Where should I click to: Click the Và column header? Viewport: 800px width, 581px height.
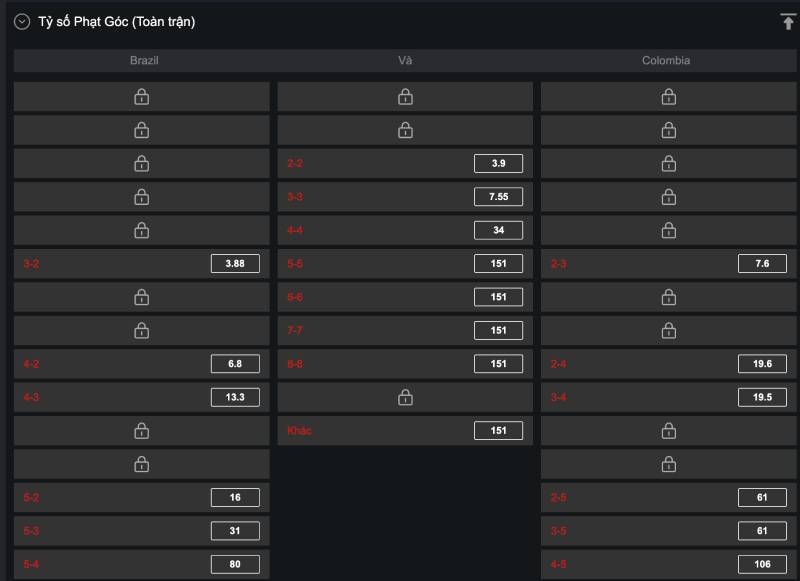pos(405,61)
